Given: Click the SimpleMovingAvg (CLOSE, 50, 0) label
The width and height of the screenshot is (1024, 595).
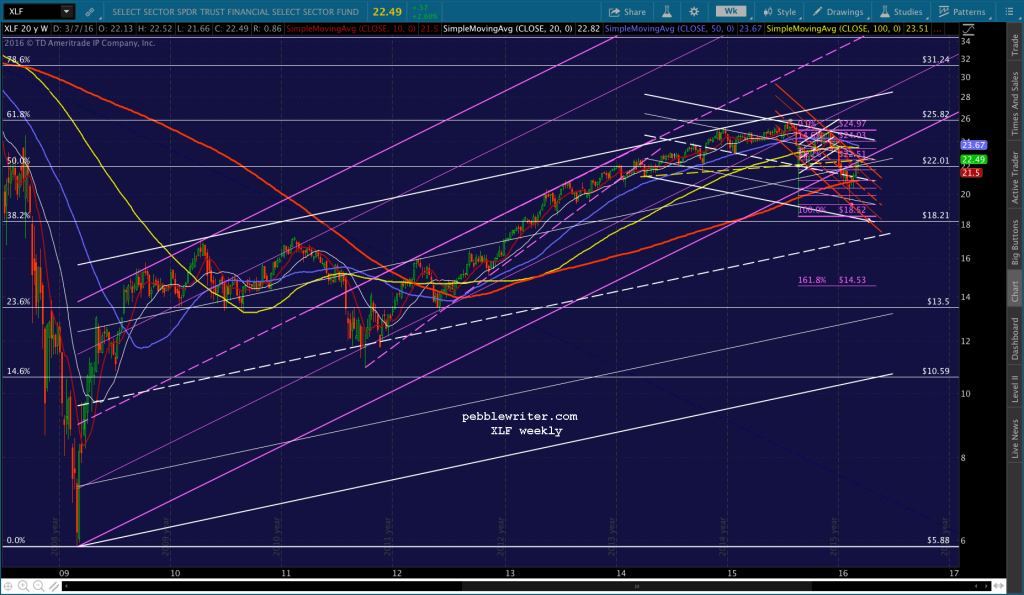Looking at the screenshot, I should [670, 29].
